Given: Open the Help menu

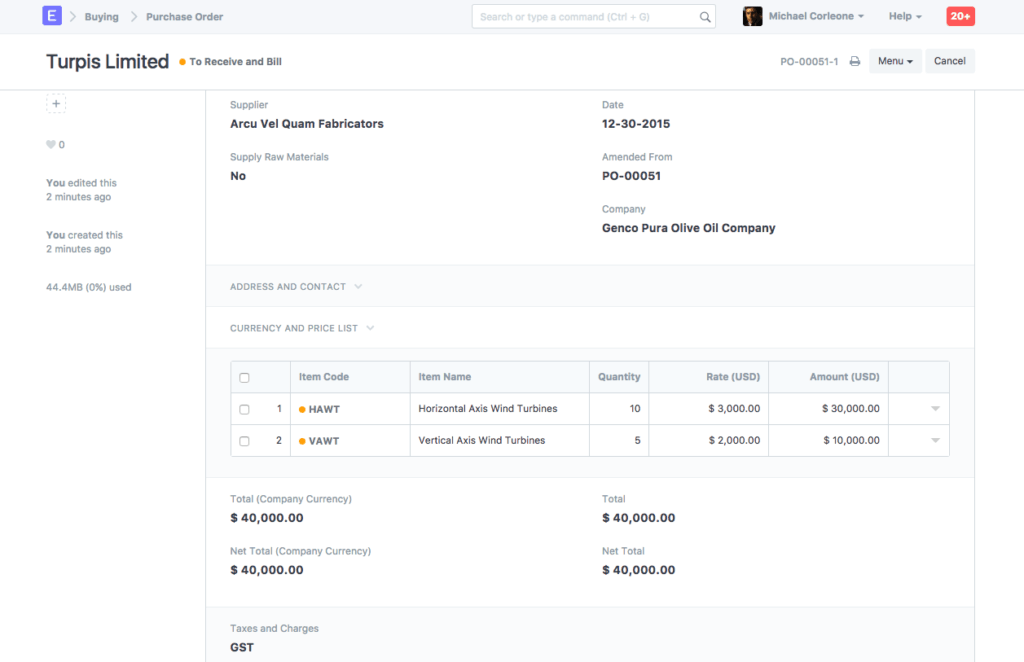Looking at the screenshot, I should click(900, 16).
